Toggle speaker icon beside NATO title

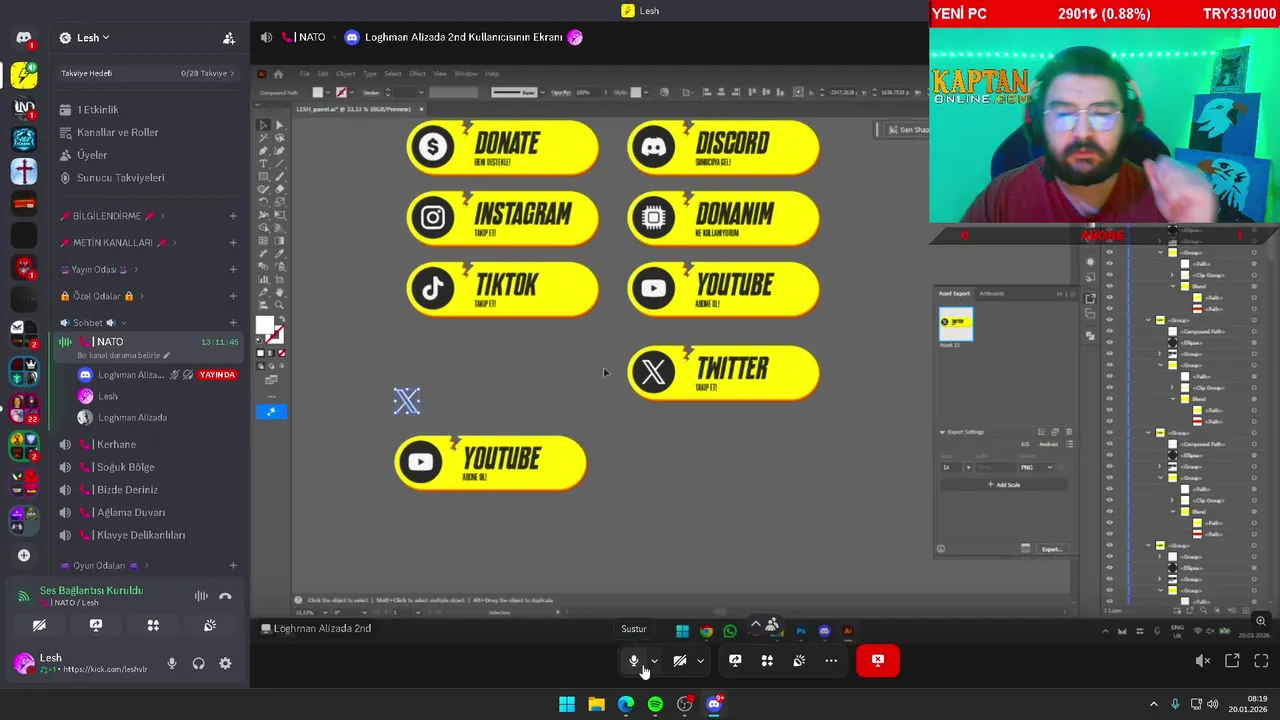pos(266,37)
